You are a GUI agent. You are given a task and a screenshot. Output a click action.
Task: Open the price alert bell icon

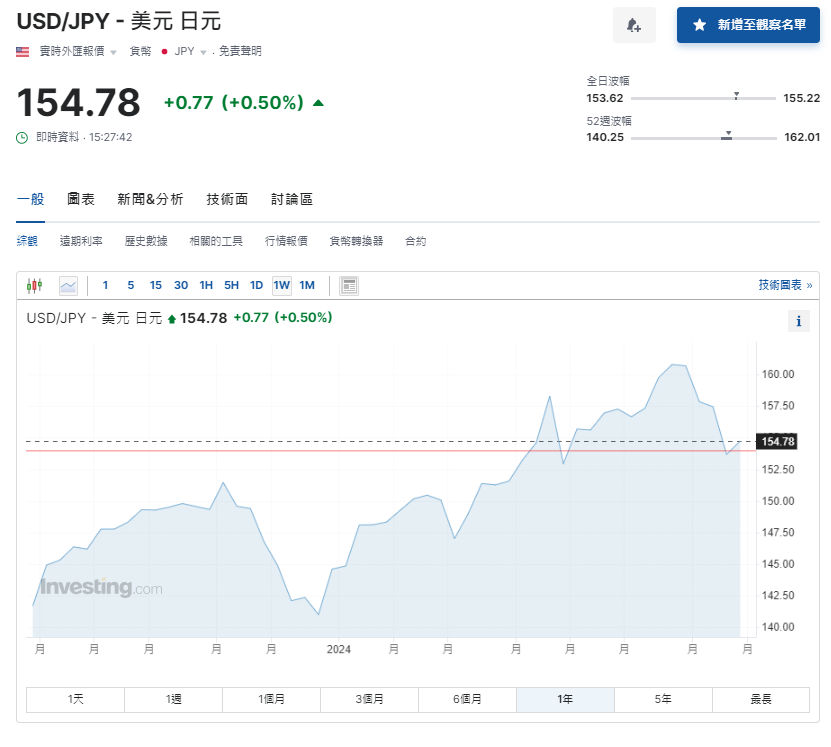pos(634,24)
